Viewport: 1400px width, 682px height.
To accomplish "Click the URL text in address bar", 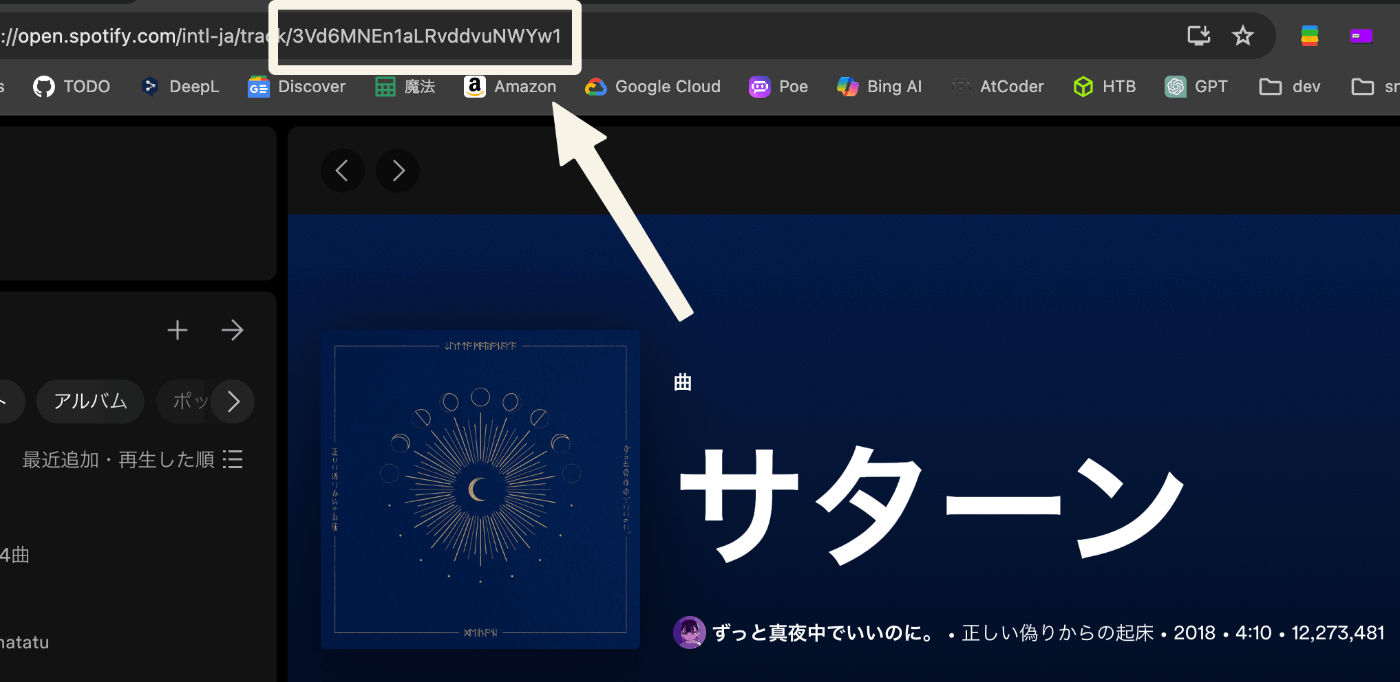I will 280,37.
